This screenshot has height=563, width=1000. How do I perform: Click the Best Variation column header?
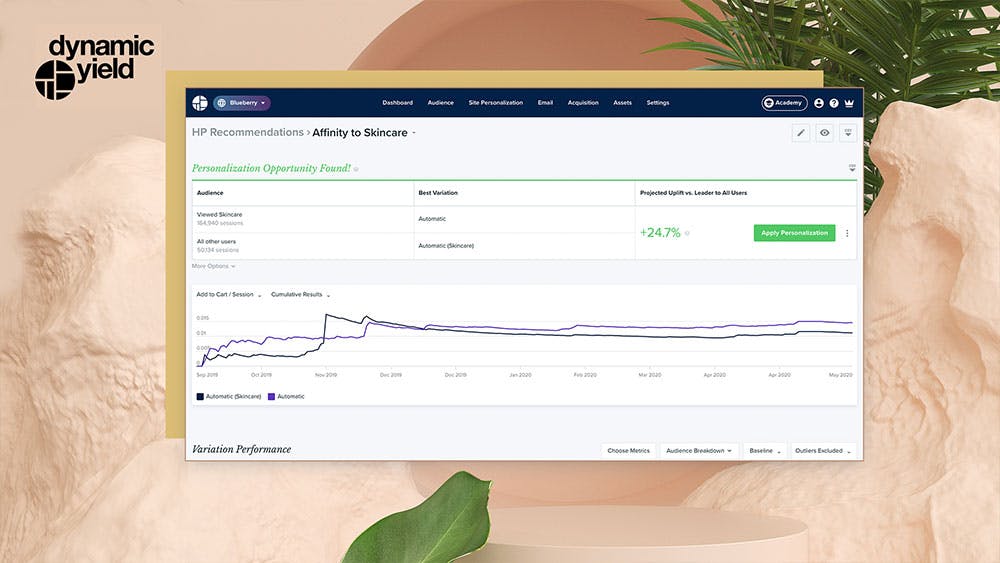[438, 193]
